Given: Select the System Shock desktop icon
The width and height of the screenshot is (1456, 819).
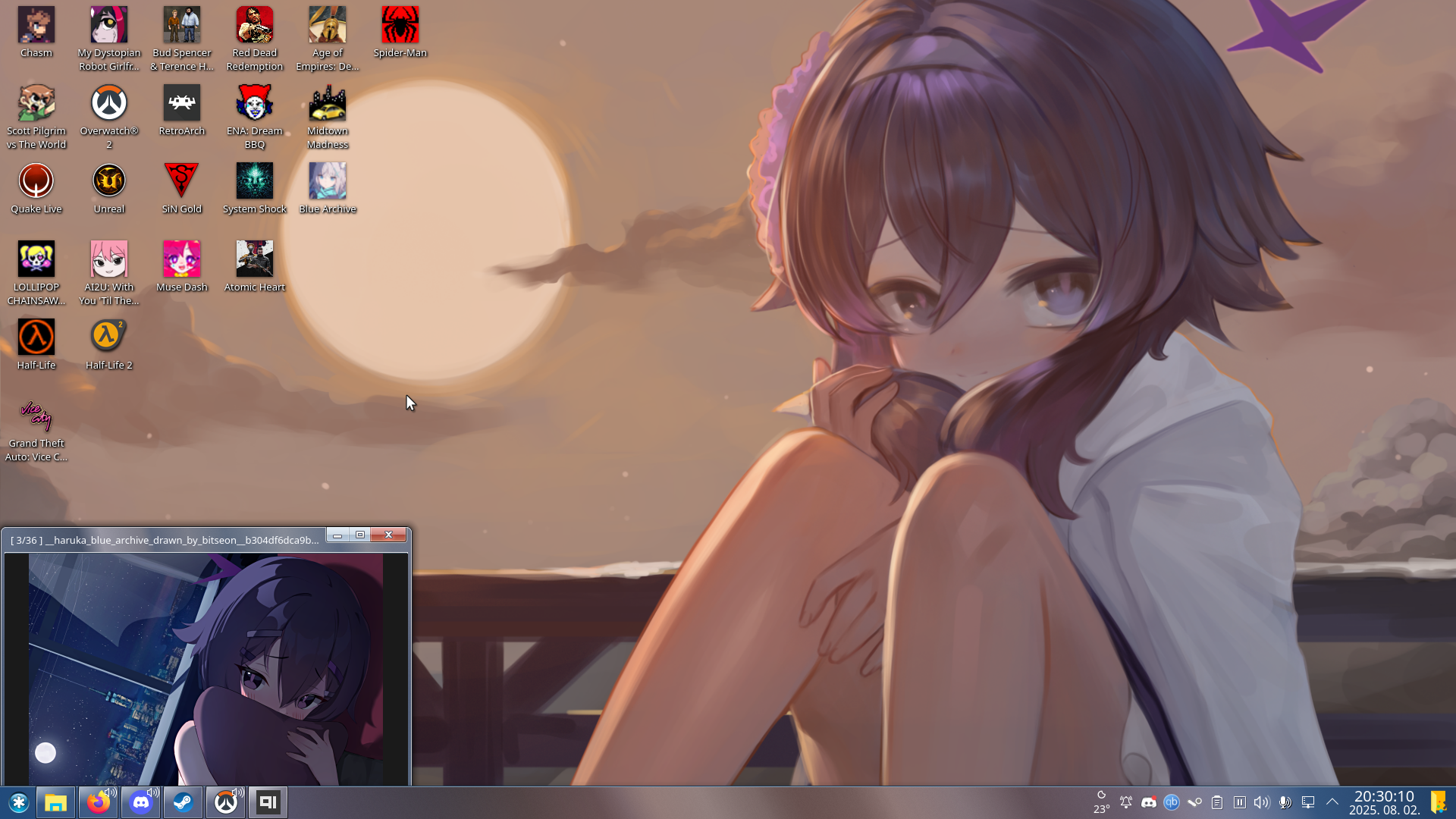Looking at the screenshot, I should [x=255, y=189].
